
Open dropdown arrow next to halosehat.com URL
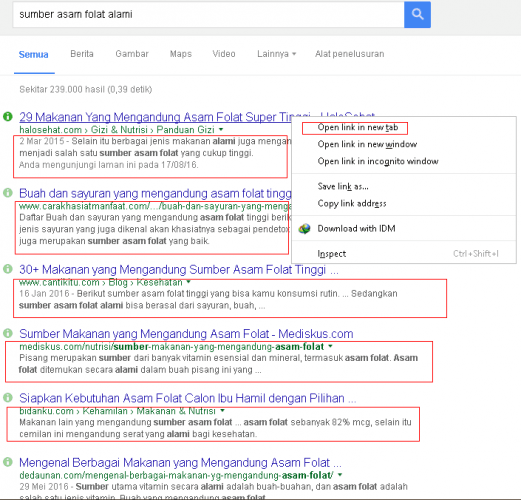pos(221,129)
